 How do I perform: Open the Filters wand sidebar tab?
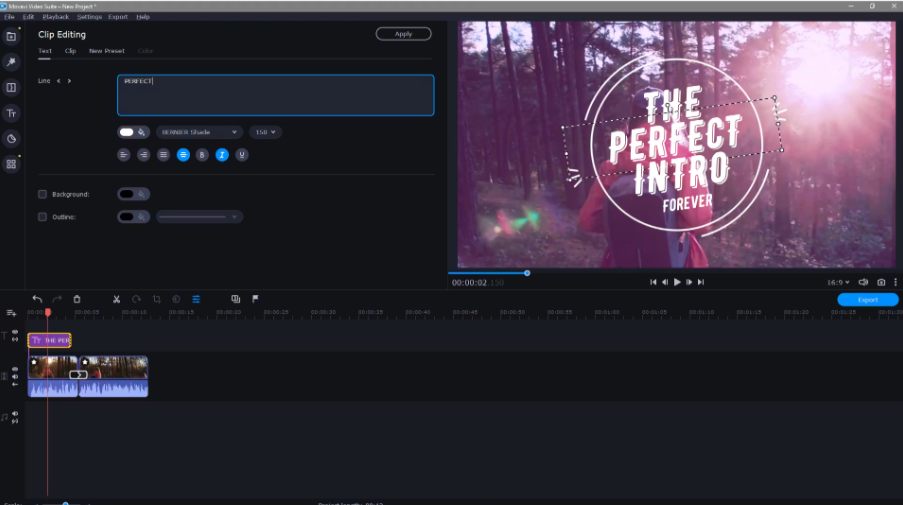11,62
